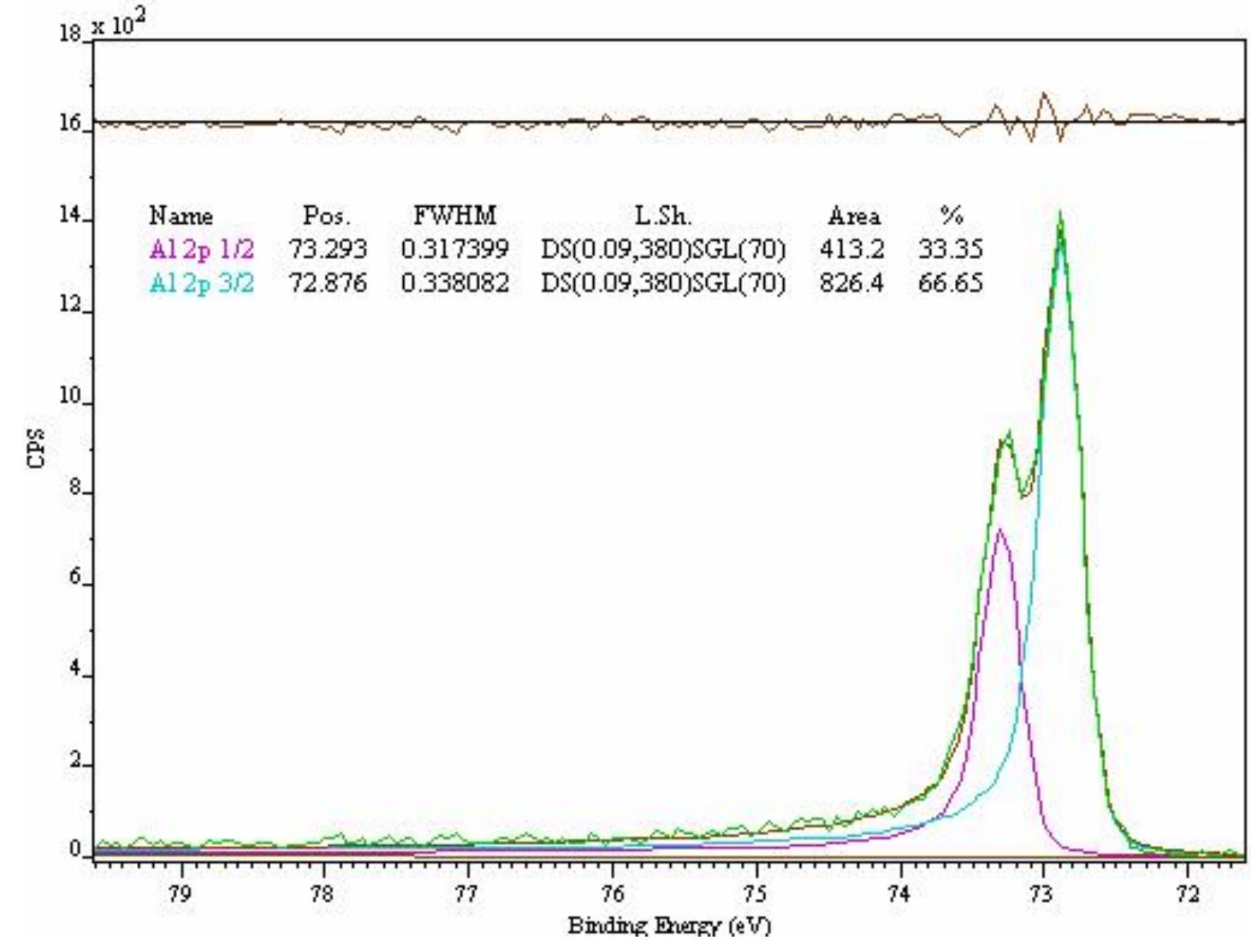Click the residuals trace above the spectrum
1251x952 pixels.
pyautogui.click(x=615, y=121)
